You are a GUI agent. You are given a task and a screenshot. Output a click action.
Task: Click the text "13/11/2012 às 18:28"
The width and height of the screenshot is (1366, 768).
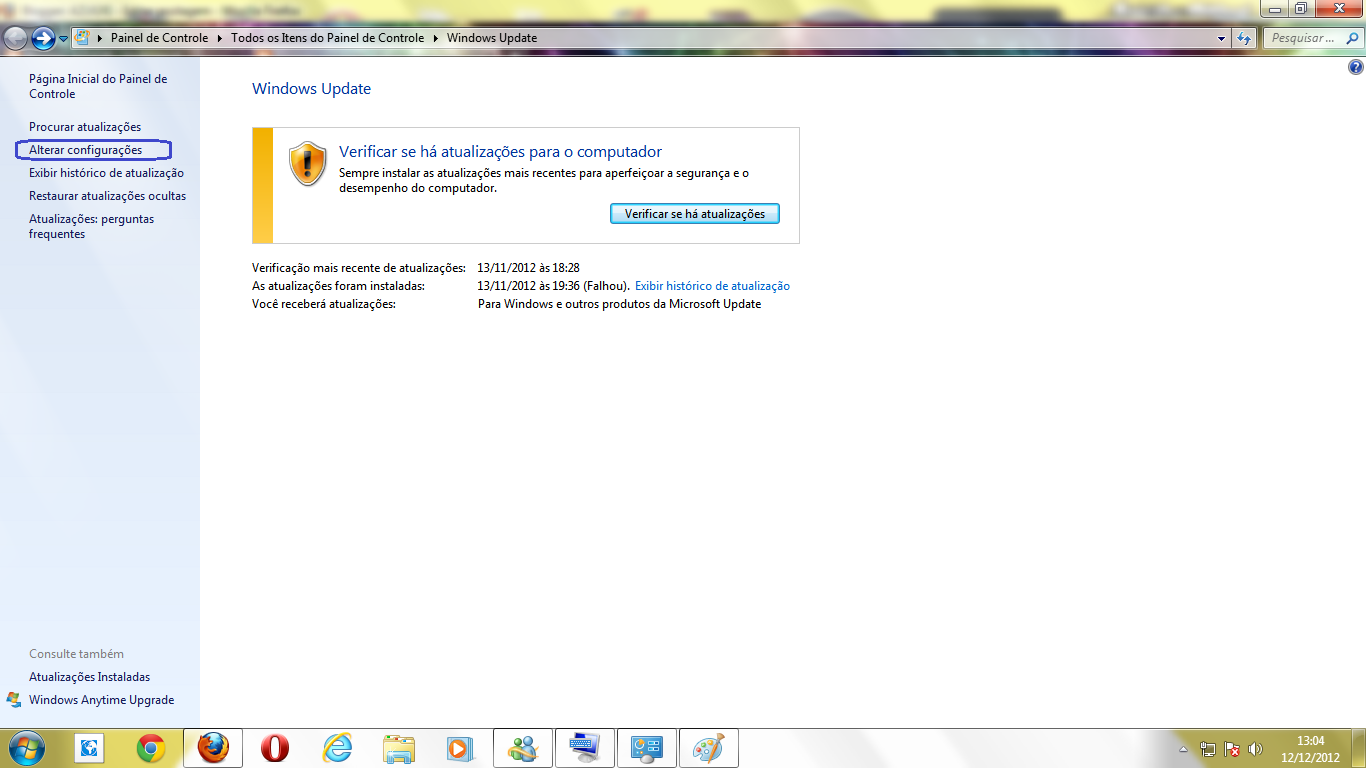529,268
